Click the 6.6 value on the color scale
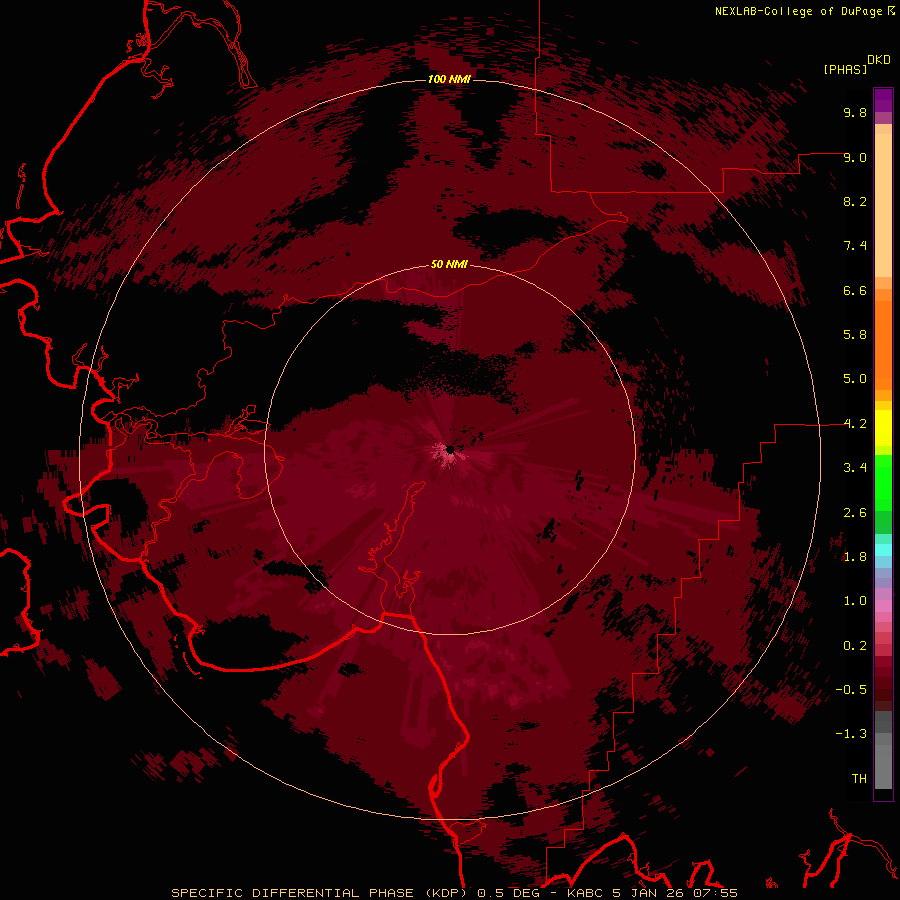Viewport: 900px width, 900px height. coord(855,290)
